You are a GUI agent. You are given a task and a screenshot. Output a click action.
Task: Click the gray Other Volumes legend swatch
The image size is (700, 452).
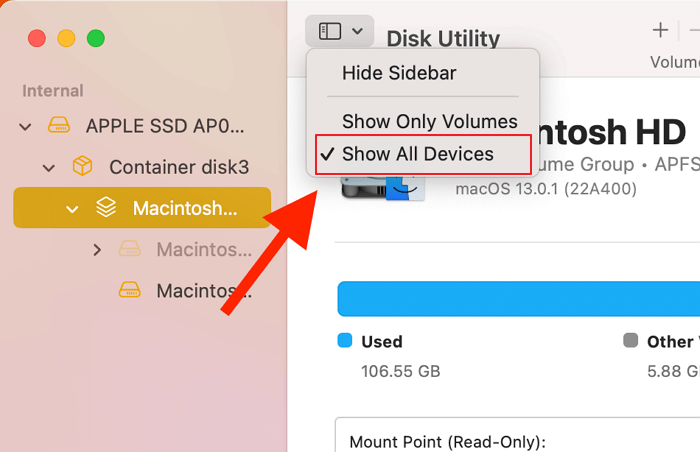pos(630,341)
